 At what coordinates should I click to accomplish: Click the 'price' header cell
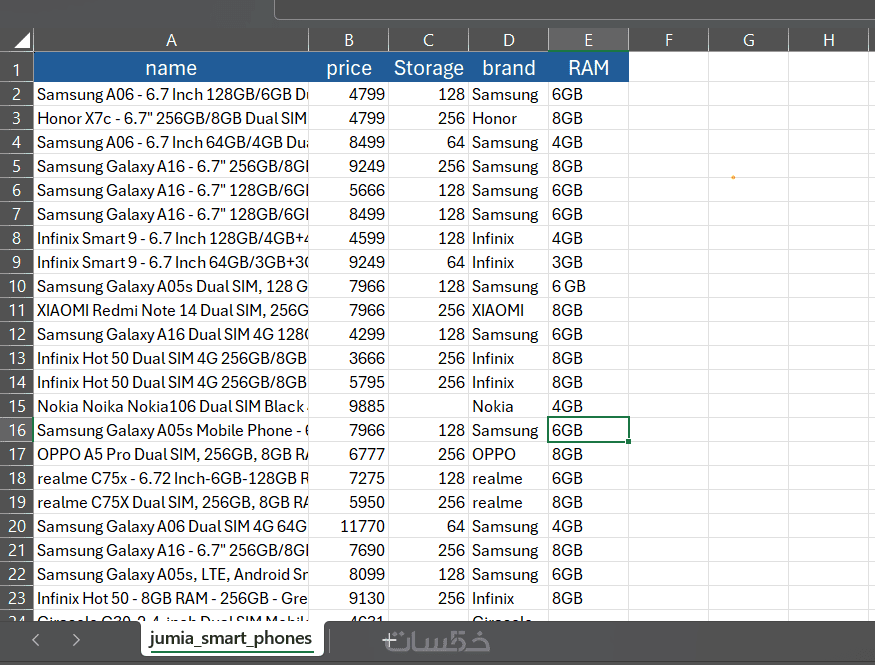click(349, 68)
